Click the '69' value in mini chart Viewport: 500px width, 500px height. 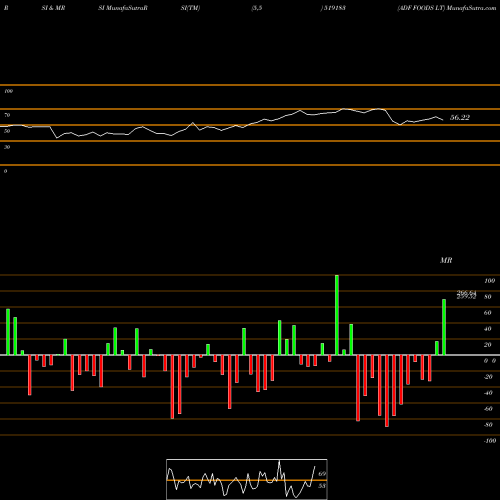pos(322,474)
